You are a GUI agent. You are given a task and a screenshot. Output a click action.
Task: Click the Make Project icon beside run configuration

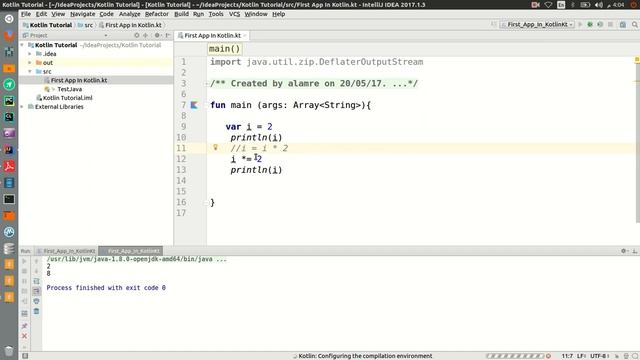click(x=494, y=24)
